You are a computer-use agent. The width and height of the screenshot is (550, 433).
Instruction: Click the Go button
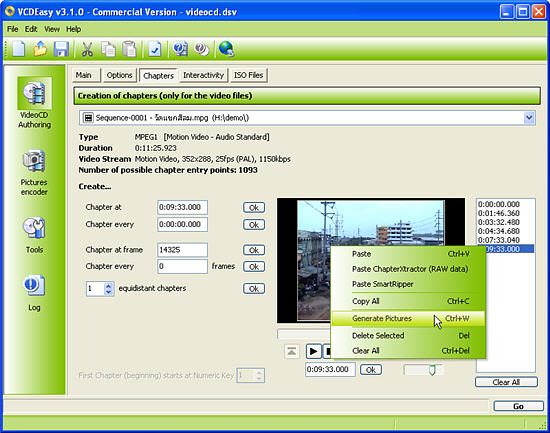[x=518, y=406]
